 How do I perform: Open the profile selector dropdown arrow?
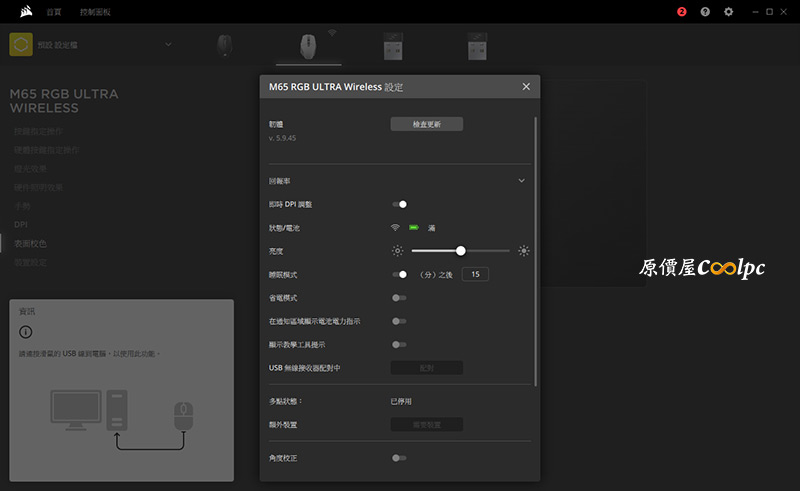coord(168,44)
